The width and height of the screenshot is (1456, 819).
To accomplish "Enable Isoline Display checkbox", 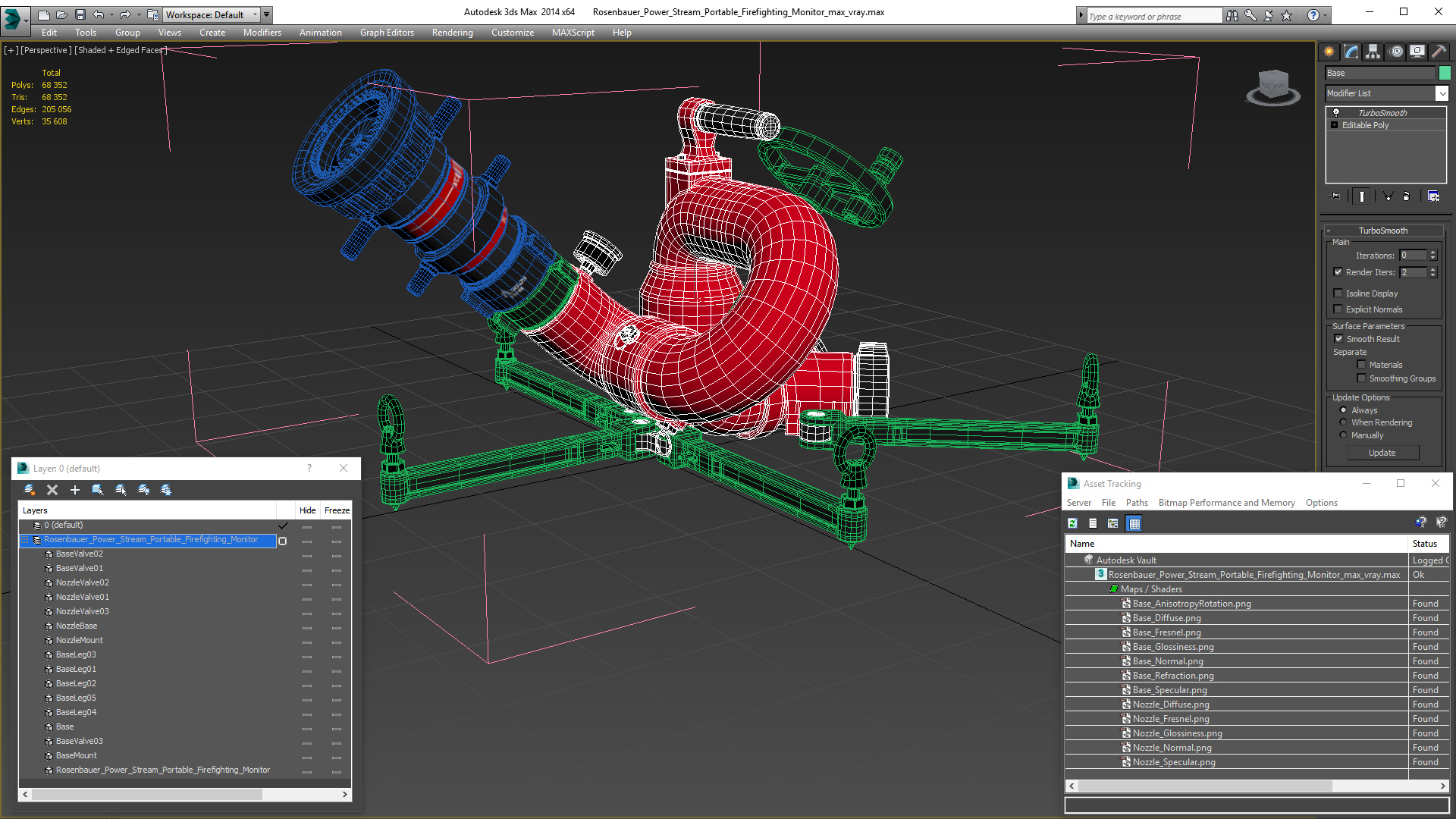I will coord(1338,293).
